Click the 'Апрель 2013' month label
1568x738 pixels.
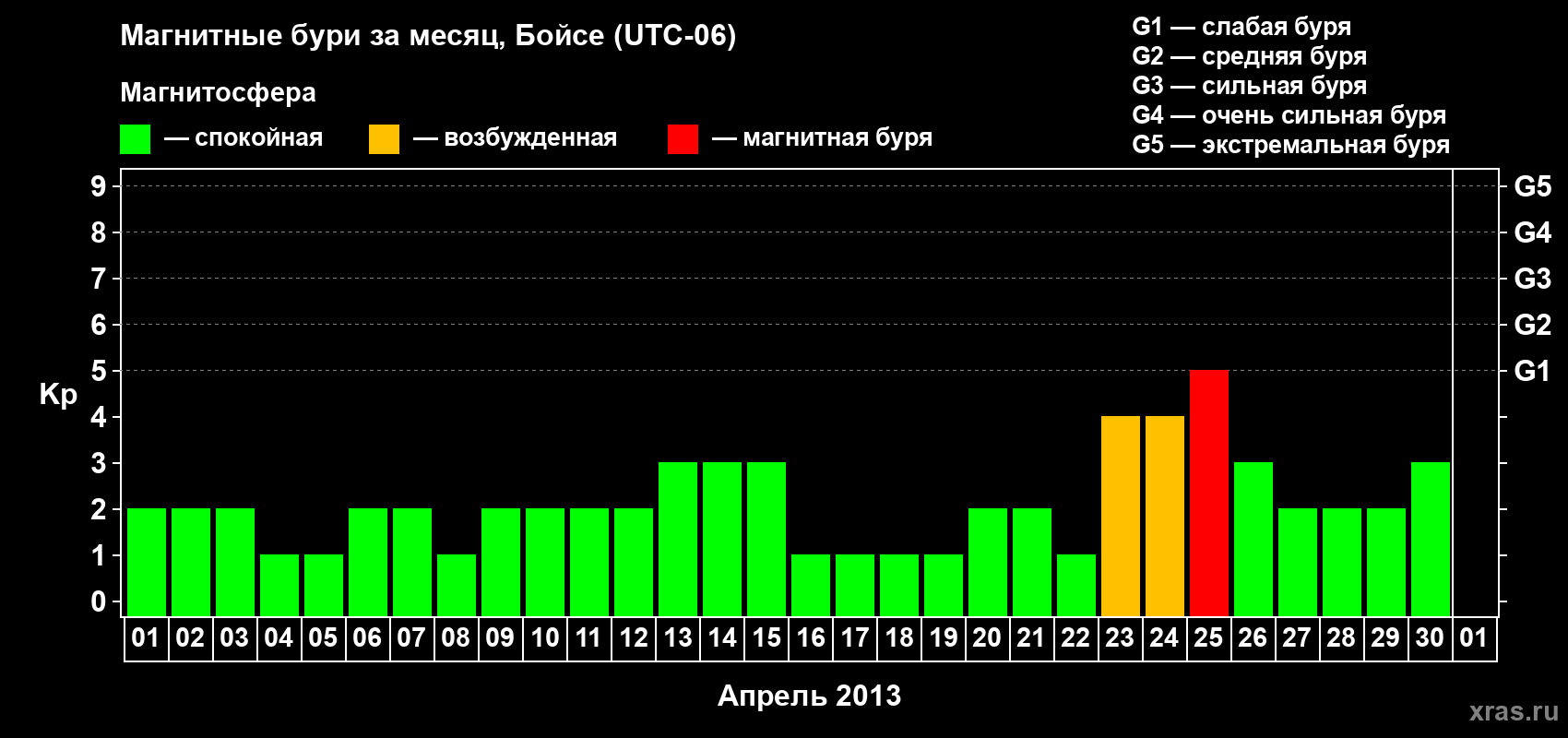point(810,696)
